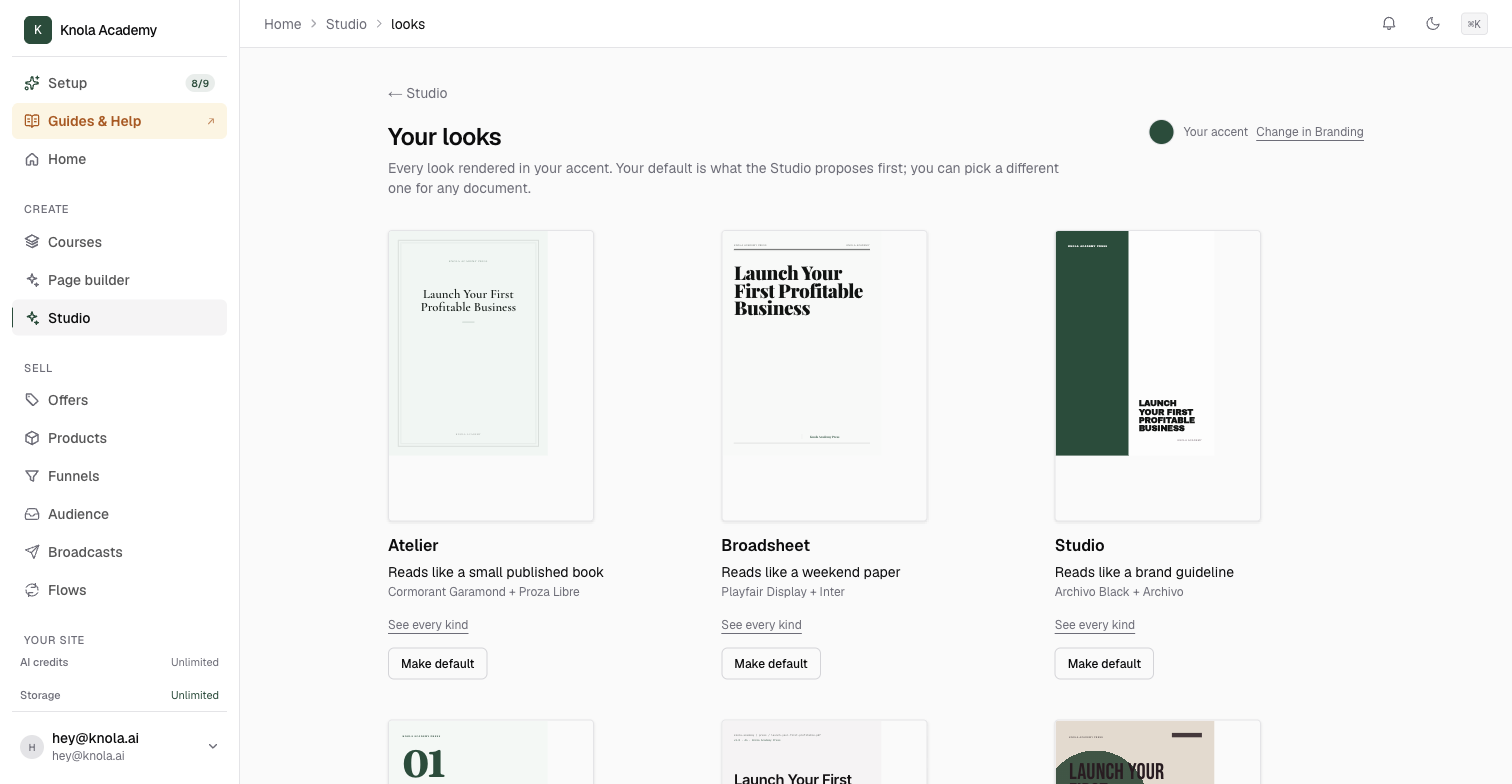Open the beige LAUNCH YOUR look thumbnail

pyautogui.click(x=1157, y=752)
